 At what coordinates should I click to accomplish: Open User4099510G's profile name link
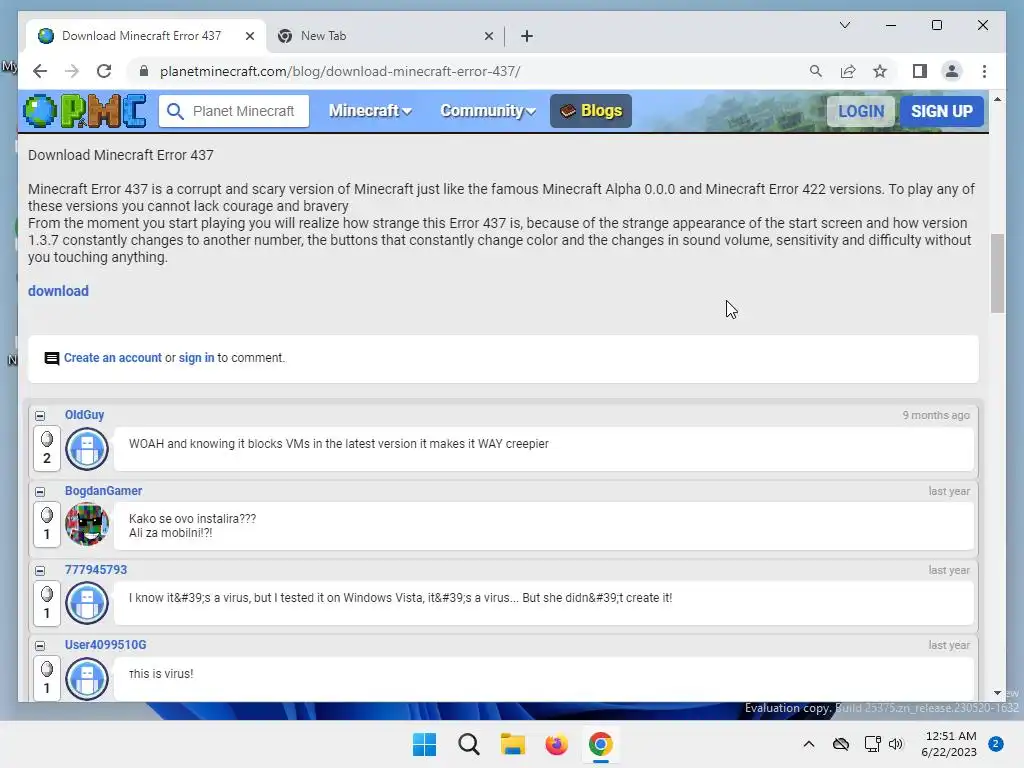pyautogui.click(x=105, y=645)
